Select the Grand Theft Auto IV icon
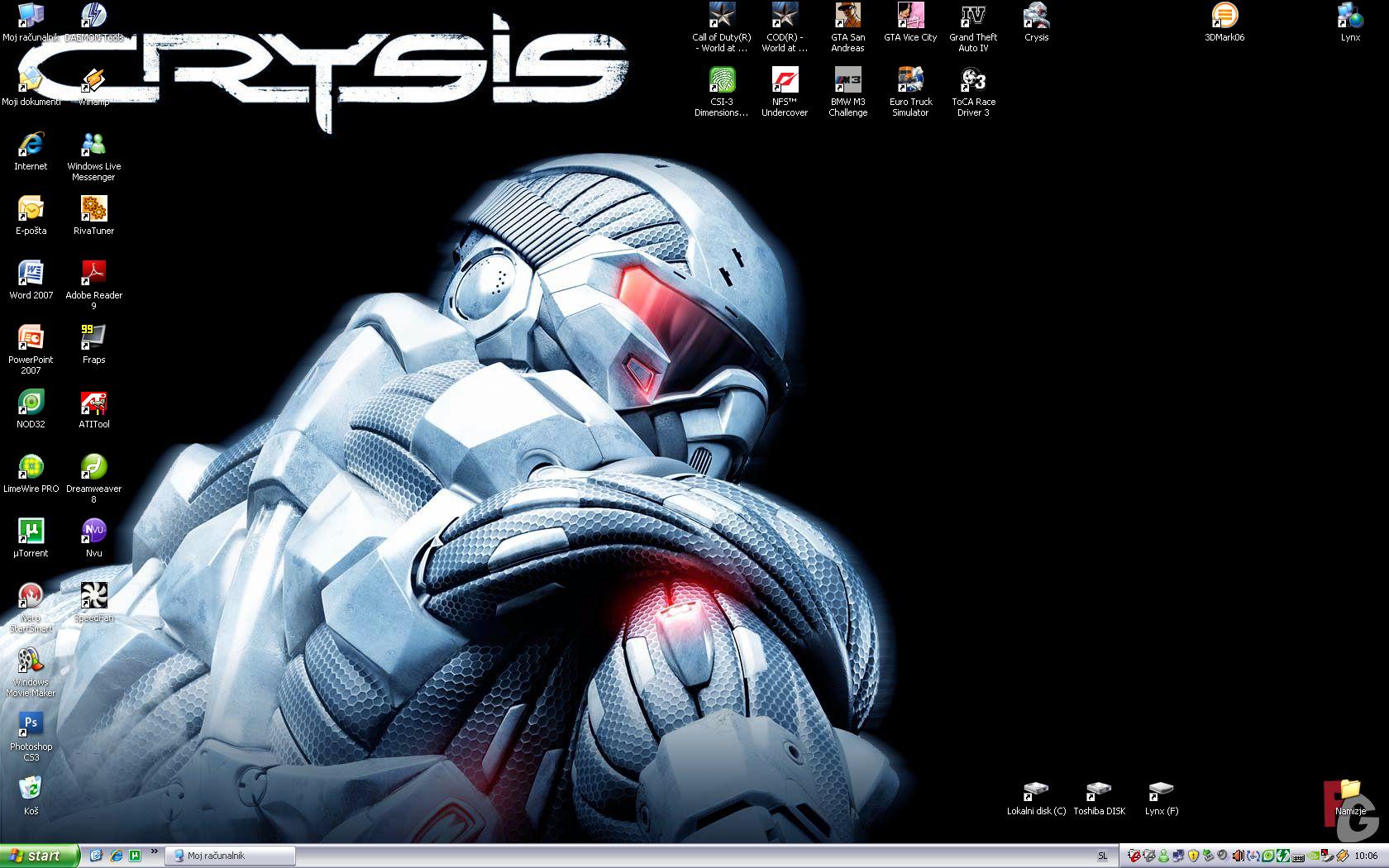The image size is (1389, 868). pos(973,27)
